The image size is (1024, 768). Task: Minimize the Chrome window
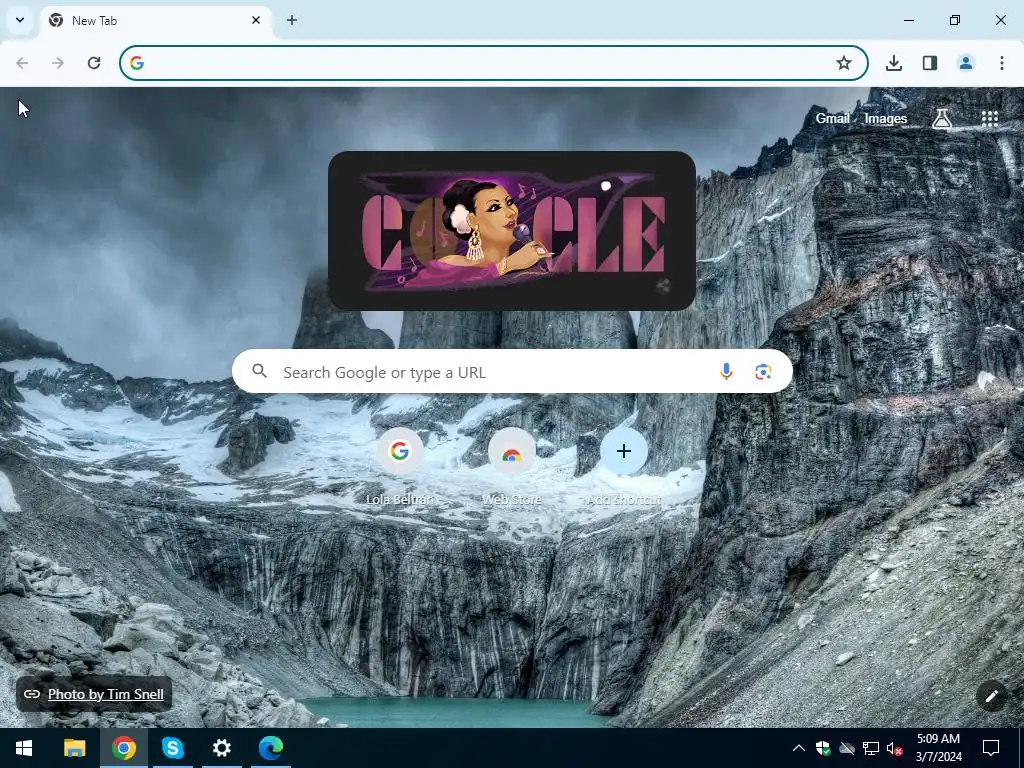909,20
